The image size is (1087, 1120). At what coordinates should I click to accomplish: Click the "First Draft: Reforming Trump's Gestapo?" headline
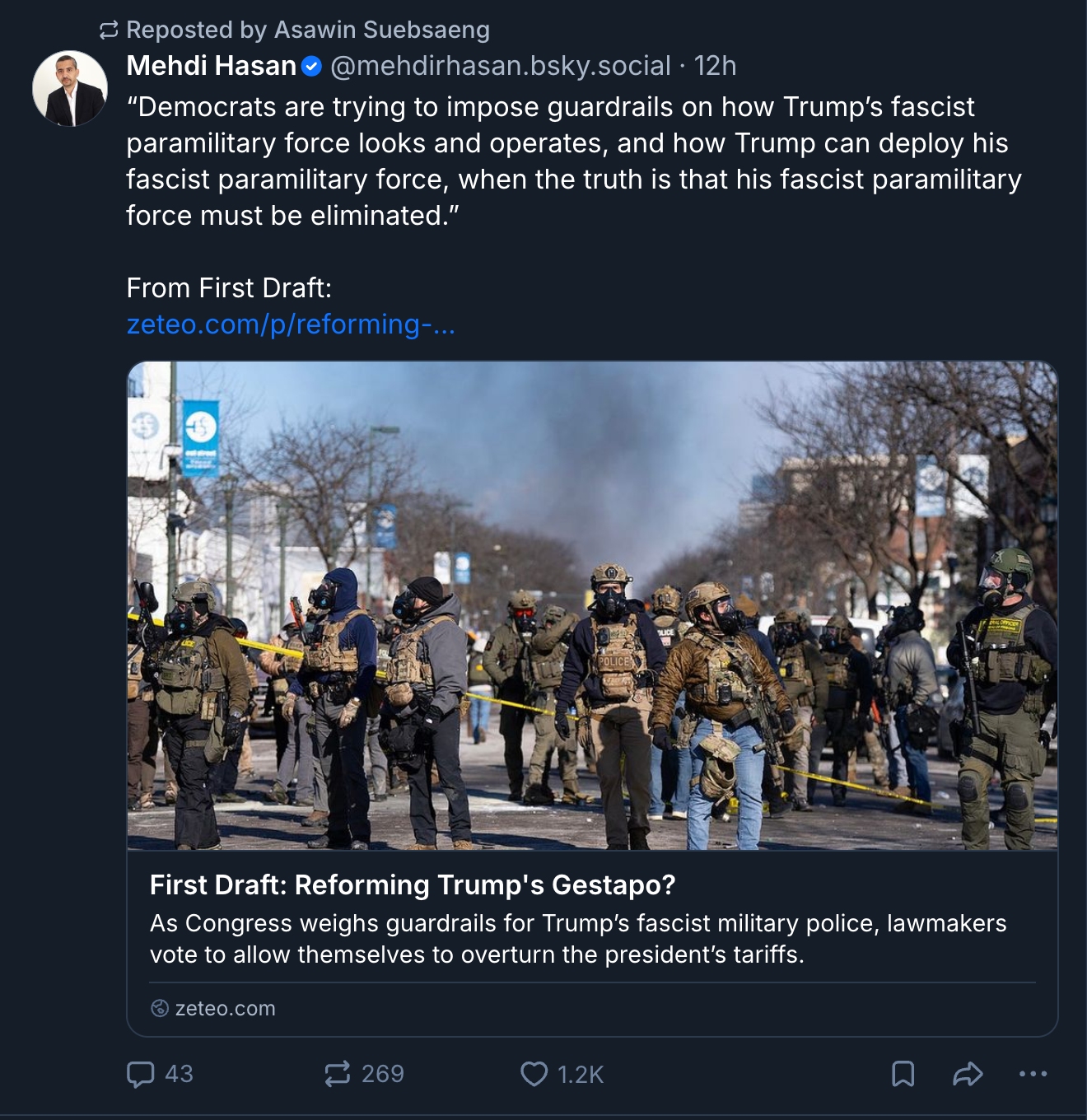pyautogui.click(x=413, y=884)
